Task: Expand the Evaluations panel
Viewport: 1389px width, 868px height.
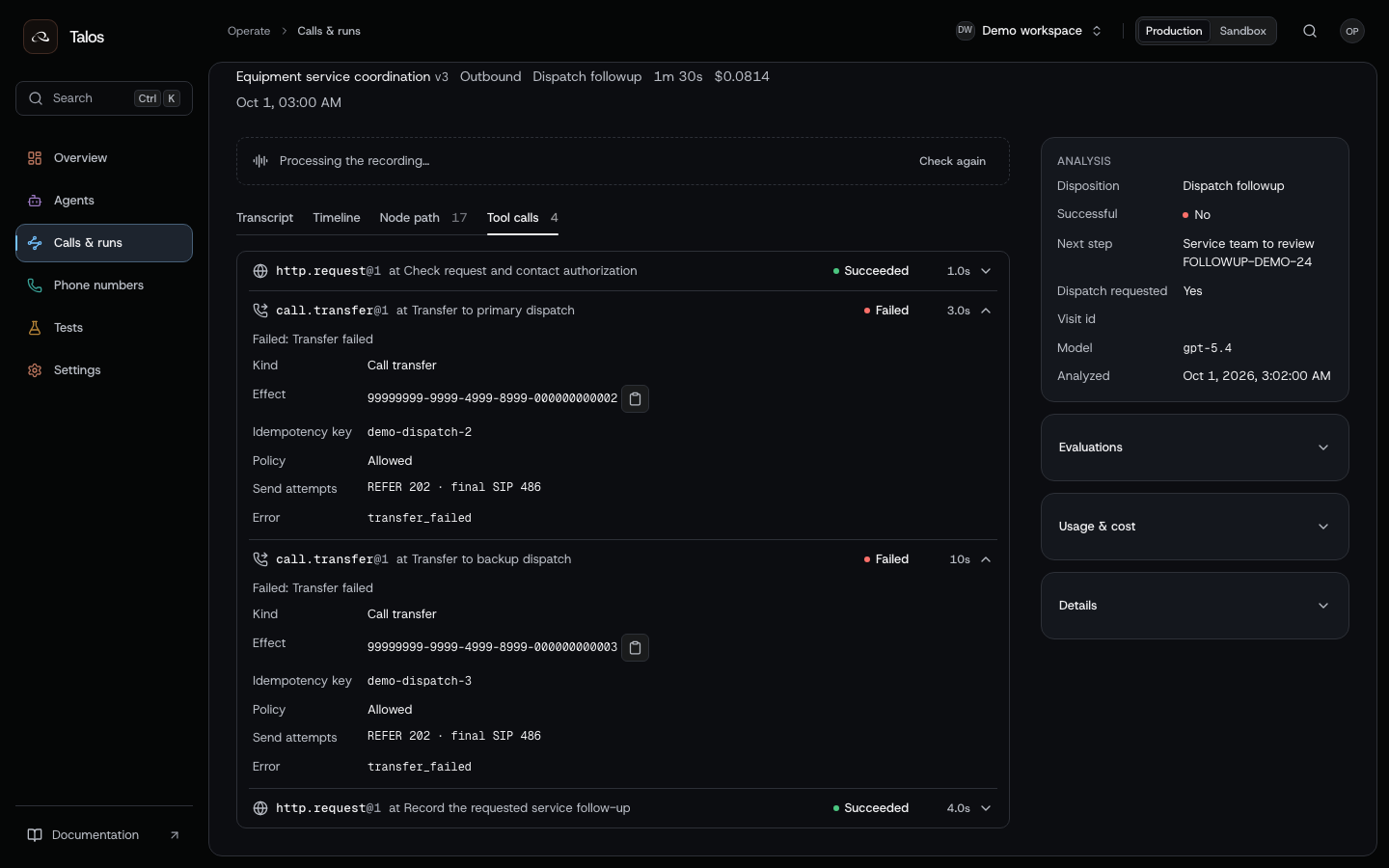Action: 1195,448
